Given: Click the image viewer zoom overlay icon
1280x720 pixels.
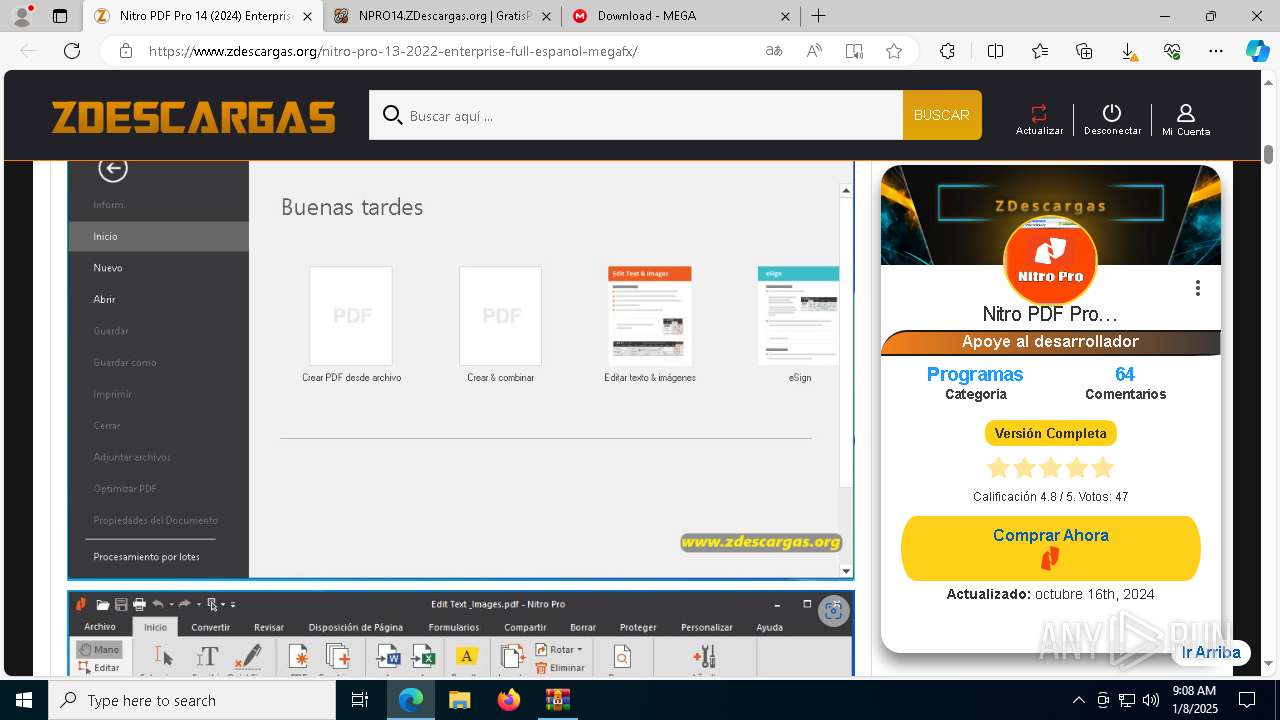Looking at the screenshot, I should (834, 611).
